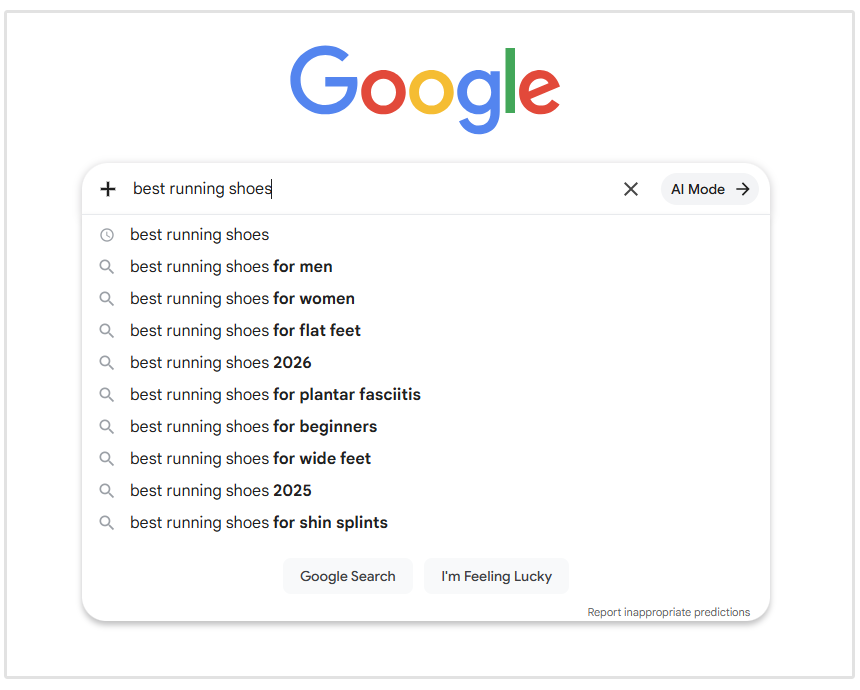Click the clock history icon beside first suggestion
The width and height of the screenshot is (860, 690).
[107, 234]
